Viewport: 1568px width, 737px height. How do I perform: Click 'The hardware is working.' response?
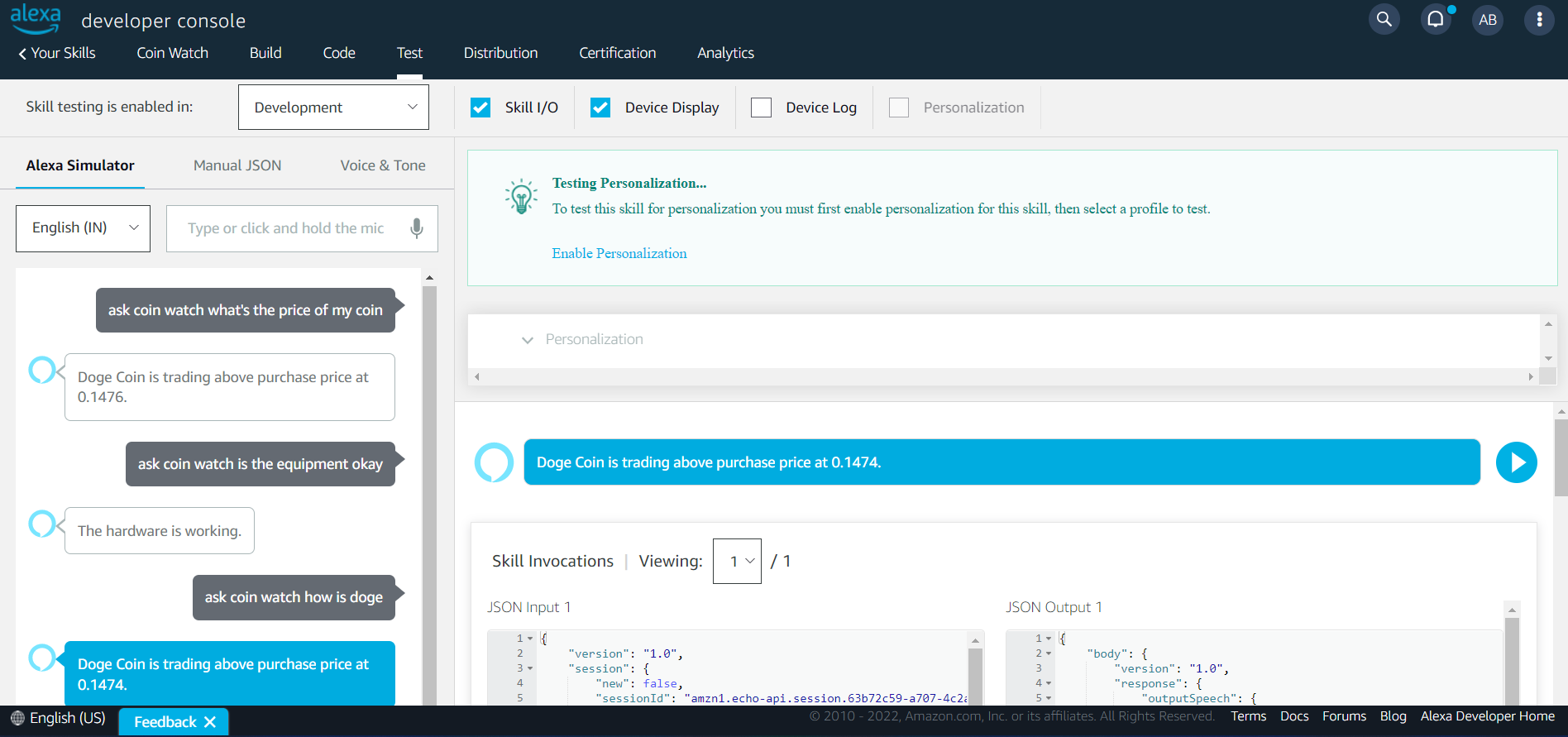pyautogui.click(x=160, y=531)
